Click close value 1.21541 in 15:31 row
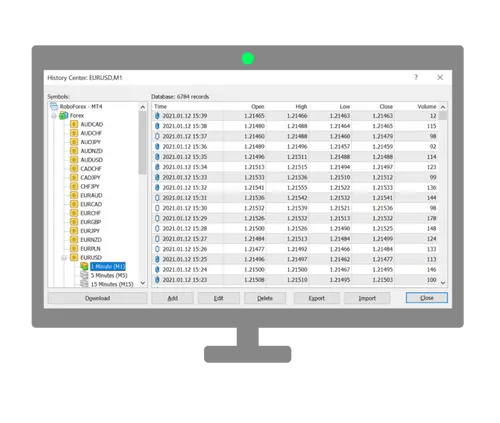The width and height of the screenshot is (500, 423). (x=383, y=198)
